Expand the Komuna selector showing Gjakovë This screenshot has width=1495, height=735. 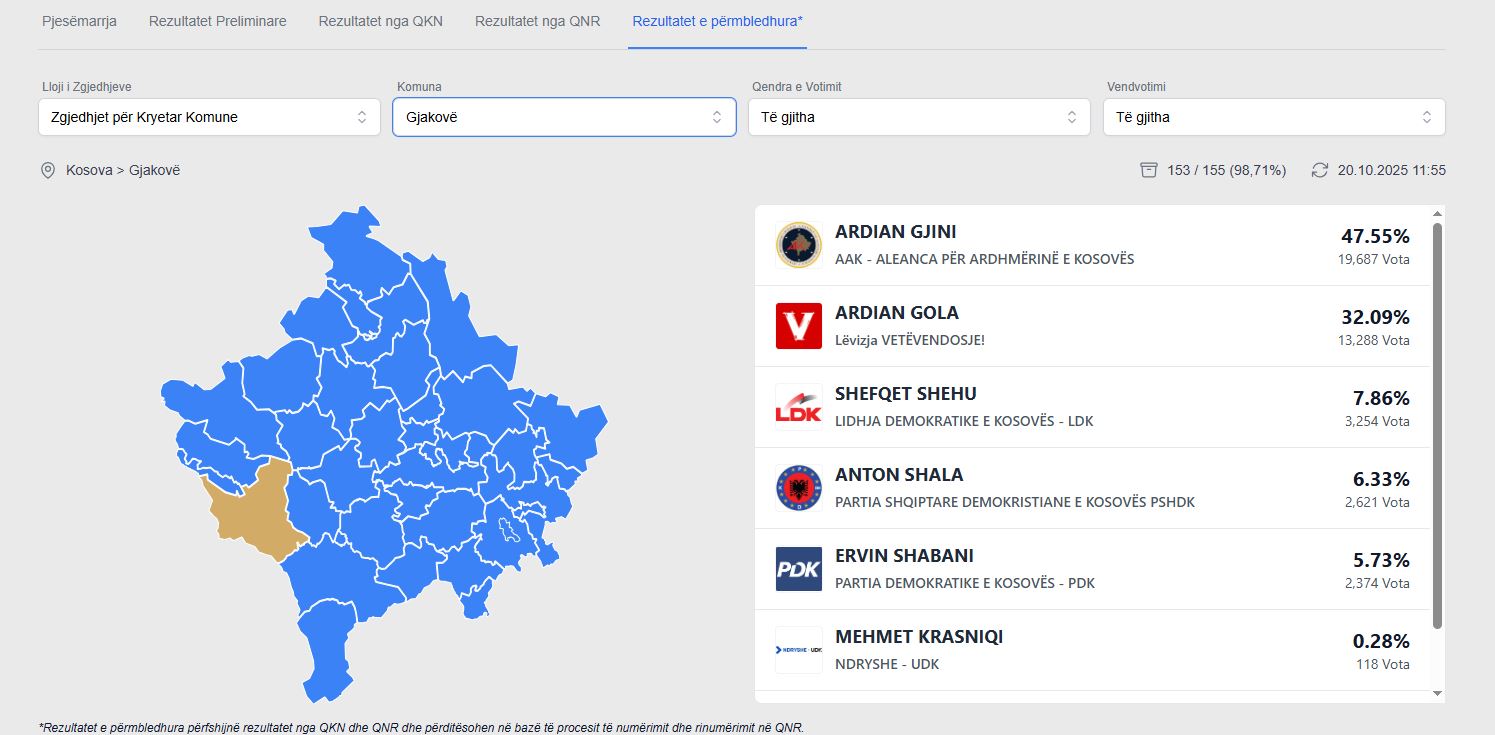pos(563,117)
